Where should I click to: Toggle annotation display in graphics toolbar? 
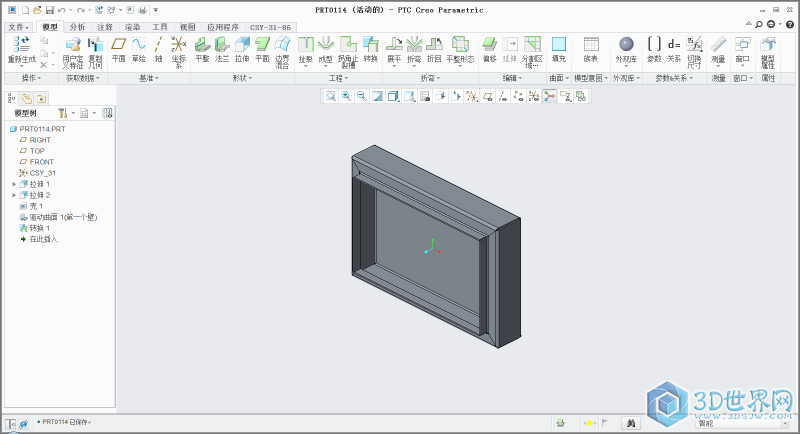pyautogui.click(x=565, y=96)
